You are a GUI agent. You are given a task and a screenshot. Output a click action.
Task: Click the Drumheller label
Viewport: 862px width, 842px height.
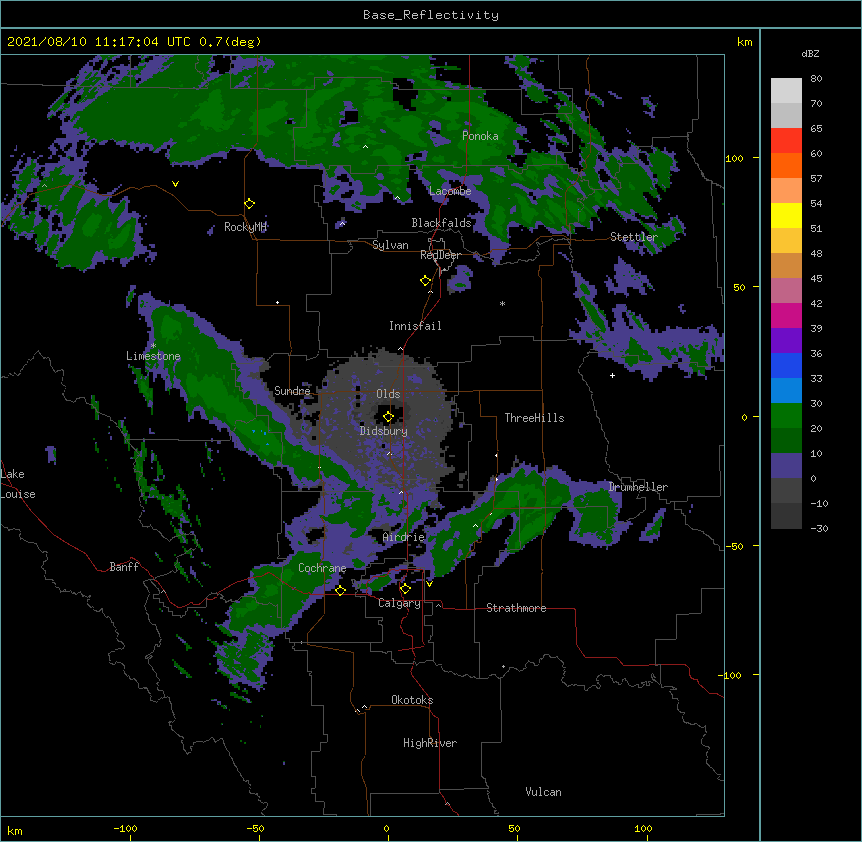click(x=638, y=487)
